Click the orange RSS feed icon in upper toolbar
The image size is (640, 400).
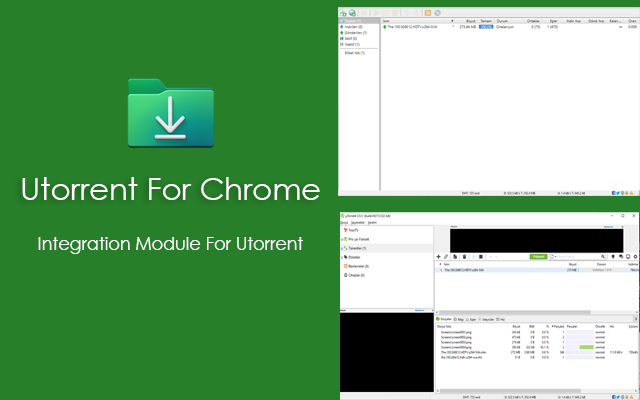pos(428,13)
